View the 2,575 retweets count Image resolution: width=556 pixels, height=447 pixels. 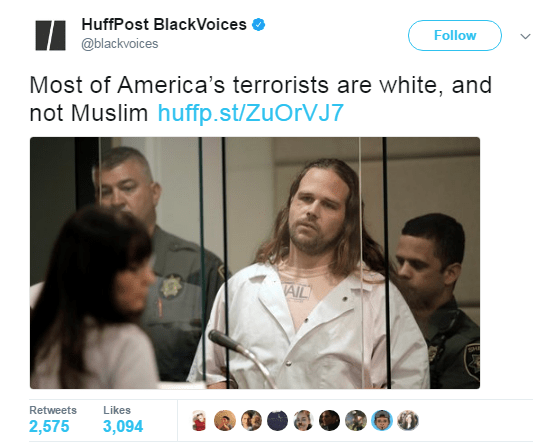49,426
